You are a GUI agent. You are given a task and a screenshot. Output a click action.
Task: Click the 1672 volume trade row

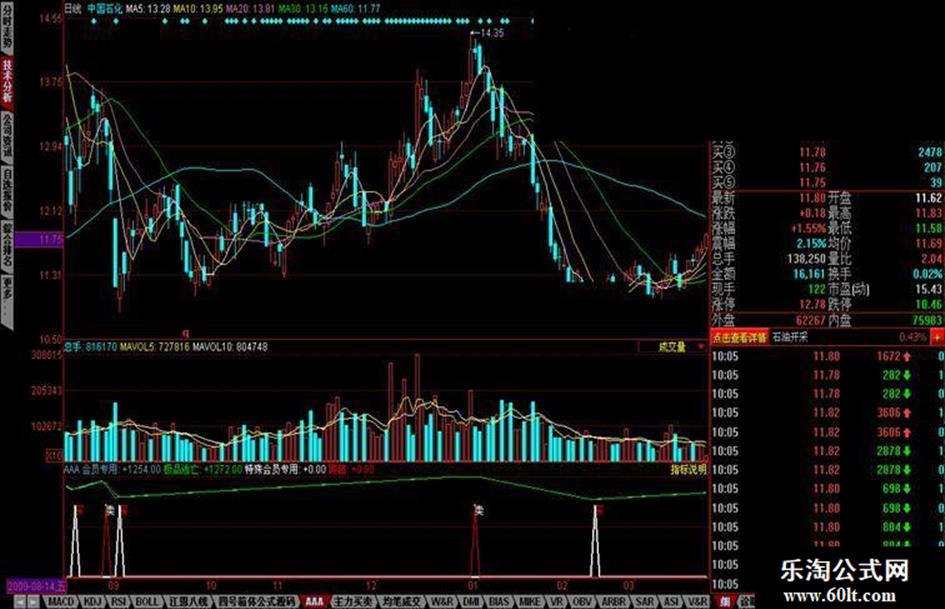tap(828, 357)
